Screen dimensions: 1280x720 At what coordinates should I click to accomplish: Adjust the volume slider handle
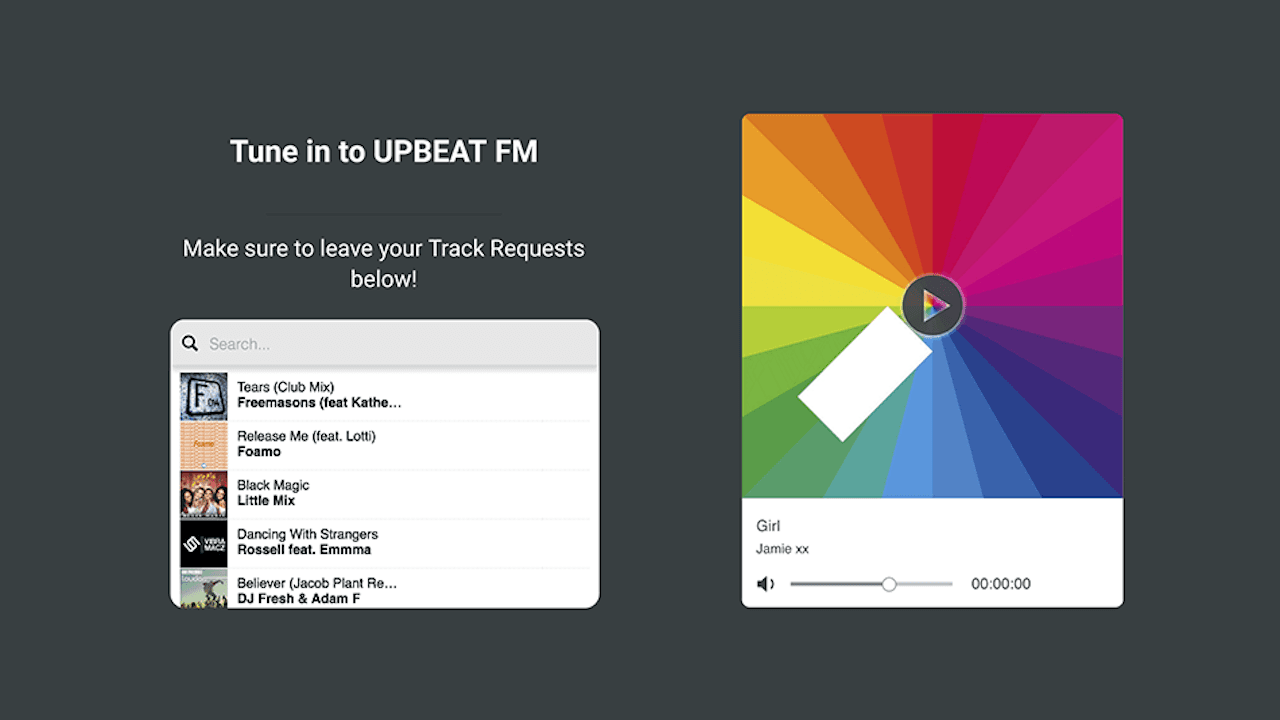tap(889, 584)
